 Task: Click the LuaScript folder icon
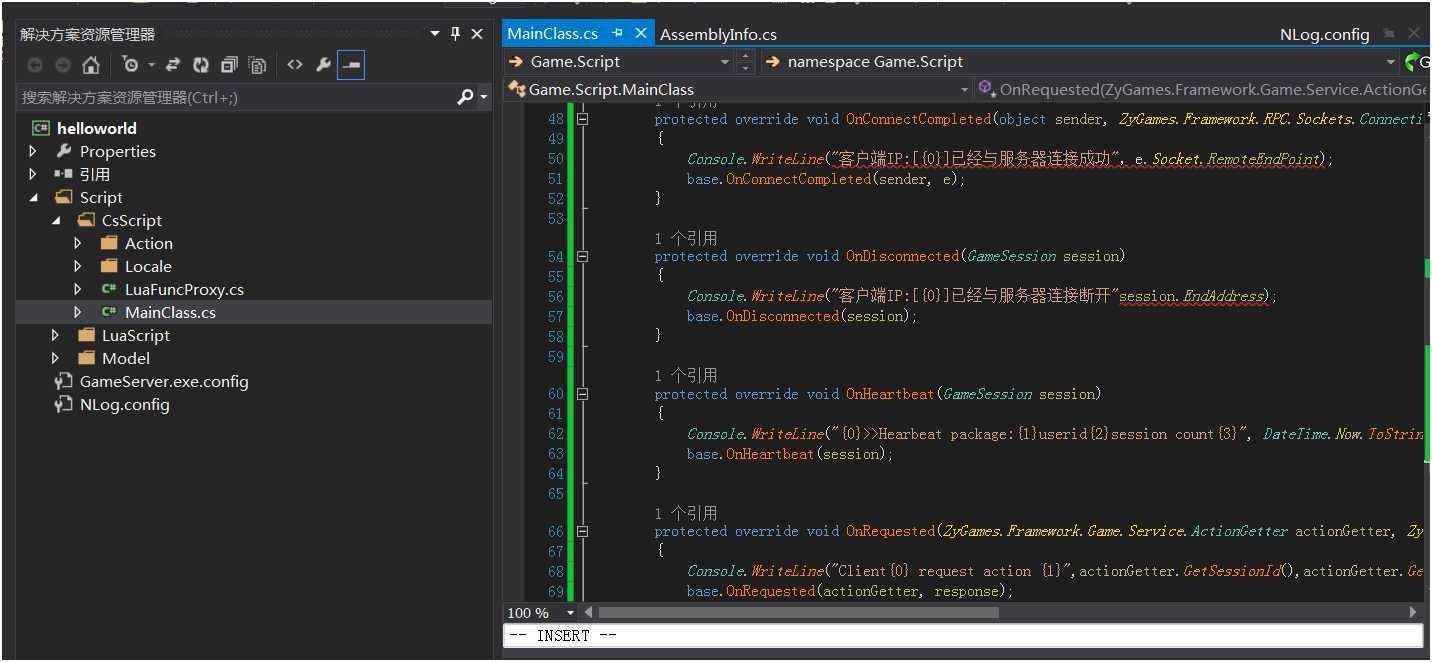pyautogui.click(x=86, y=335)
